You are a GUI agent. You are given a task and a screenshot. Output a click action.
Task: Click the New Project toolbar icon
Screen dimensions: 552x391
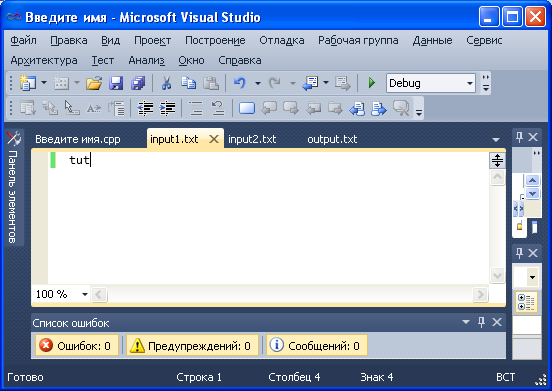click(x=27, y=83)
